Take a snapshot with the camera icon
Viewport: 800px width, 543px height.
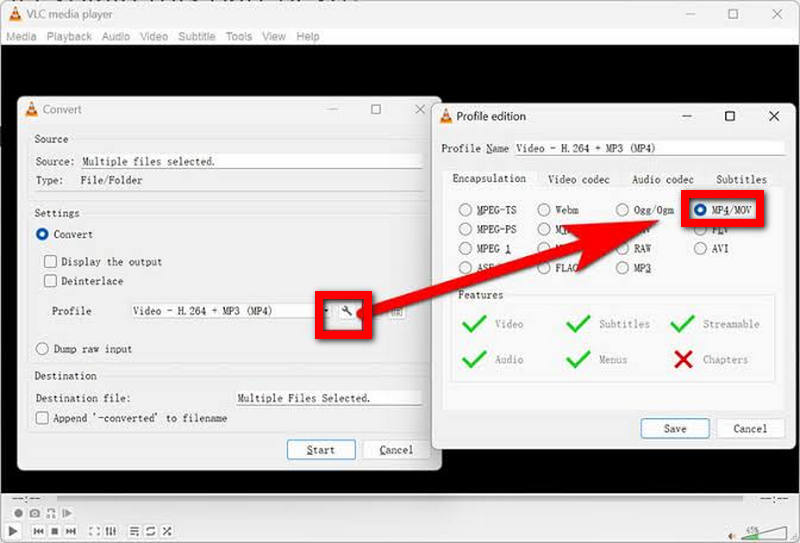[35, 513]
